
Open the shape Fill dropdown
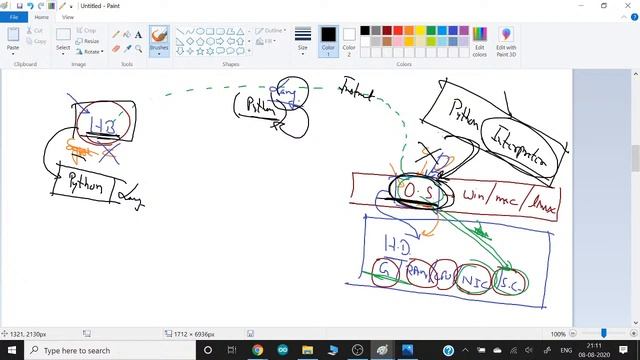(x=266, y=41)
